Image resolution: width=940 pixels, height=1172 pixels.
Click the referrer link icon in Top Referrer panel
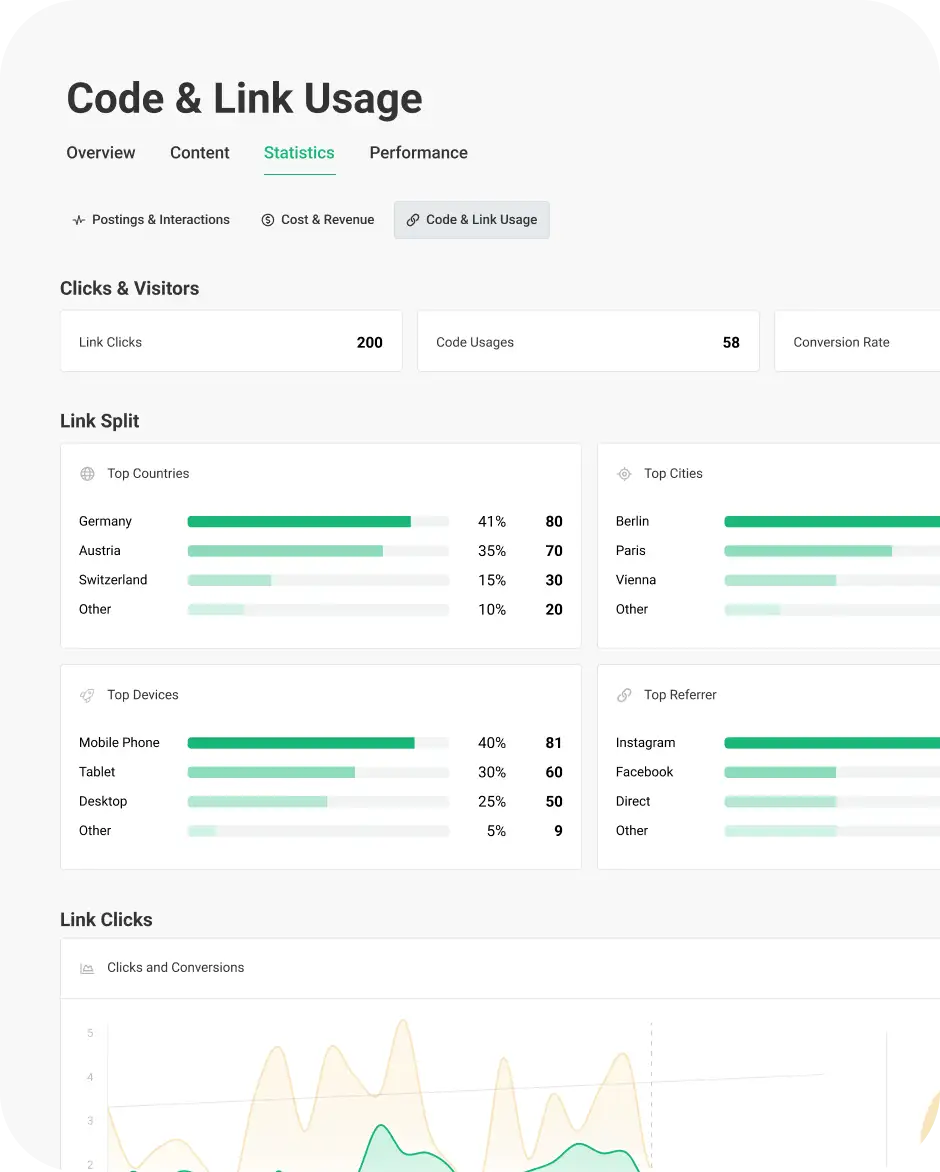click(625, 694)
